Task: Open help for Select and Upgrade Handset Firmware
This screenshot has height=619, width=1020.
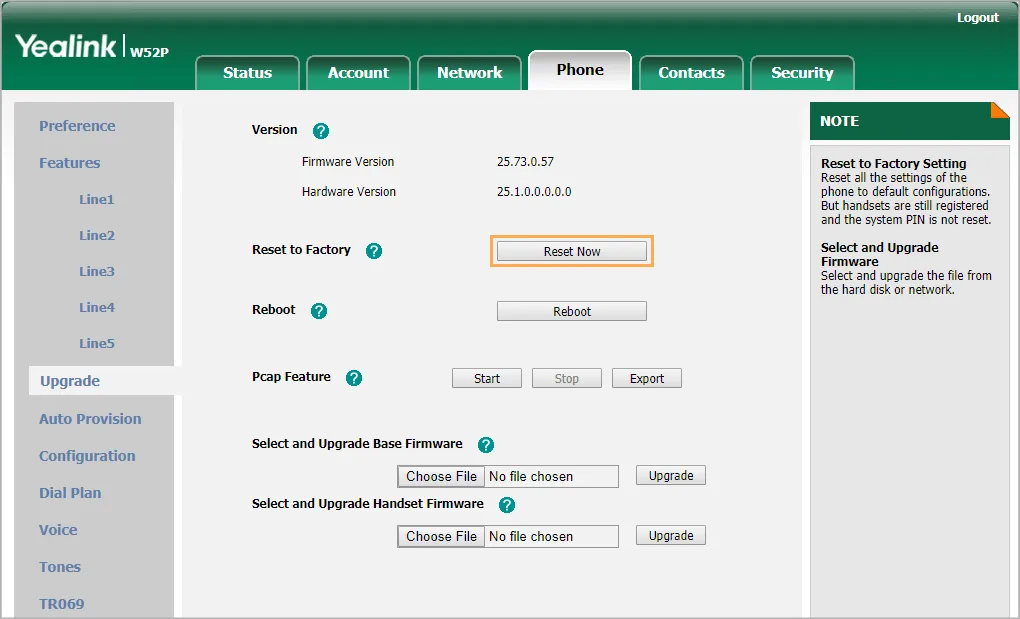Action: point(507,505)
